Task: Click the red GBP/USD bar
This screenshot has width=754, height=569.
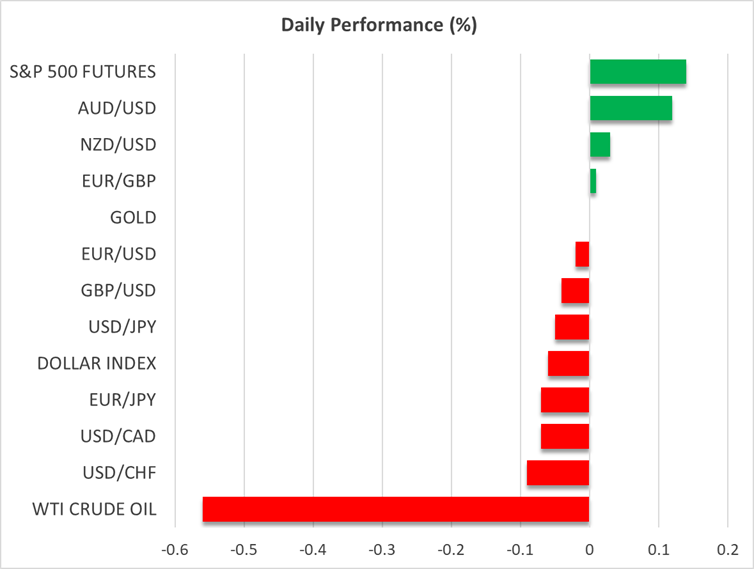Action: pos(575,290)
